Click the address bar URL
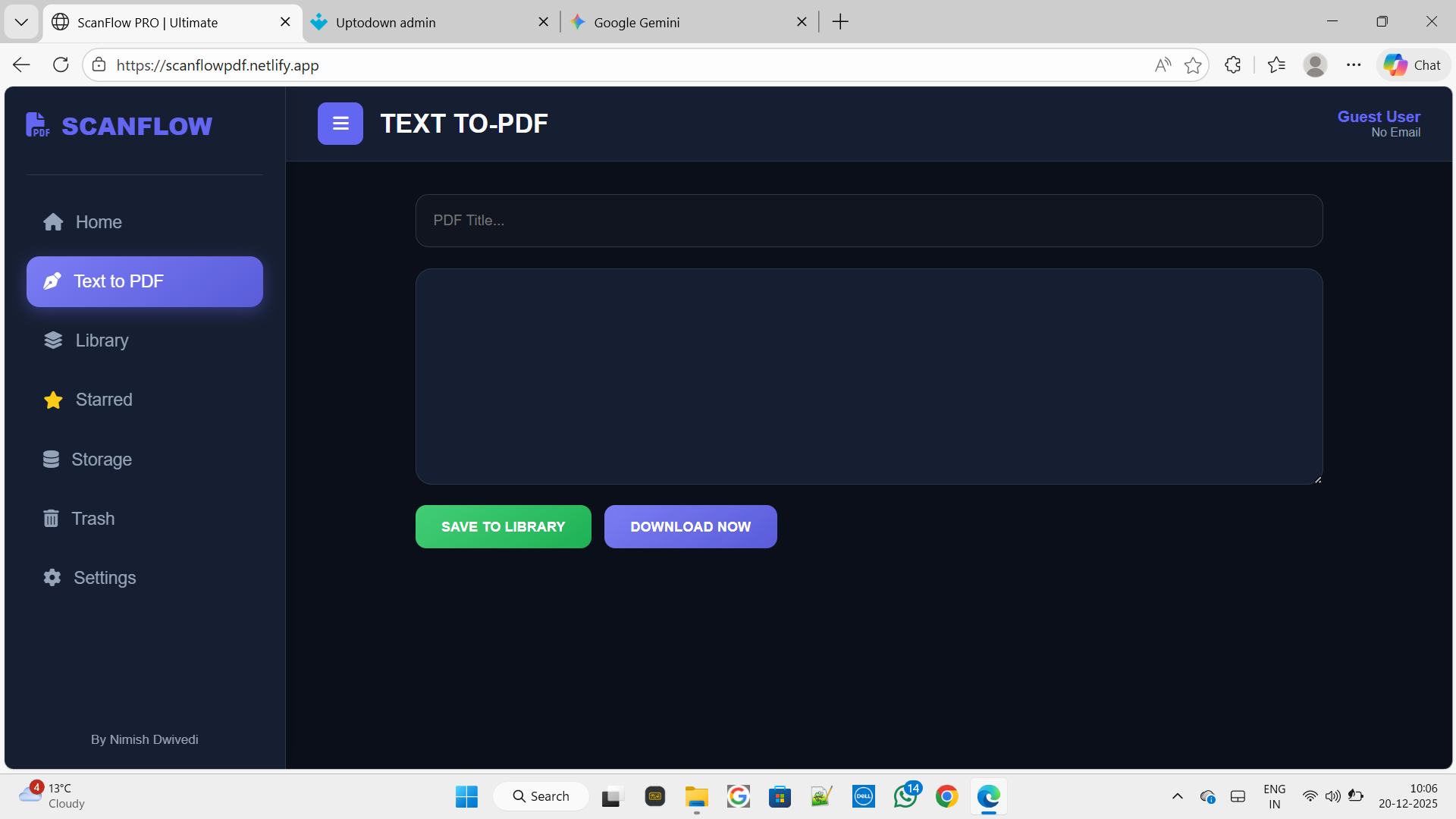Screen dimensions: 1456x819 pos(218,65)
